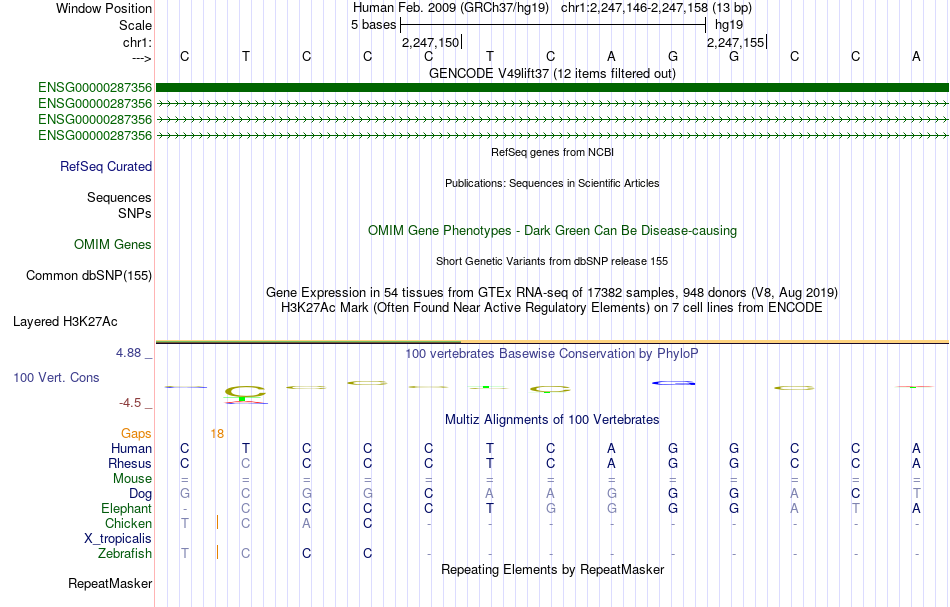
Task: Open GENCODE V49lift37 (12 items filtered out) title
Action: (x=552, y=73)
